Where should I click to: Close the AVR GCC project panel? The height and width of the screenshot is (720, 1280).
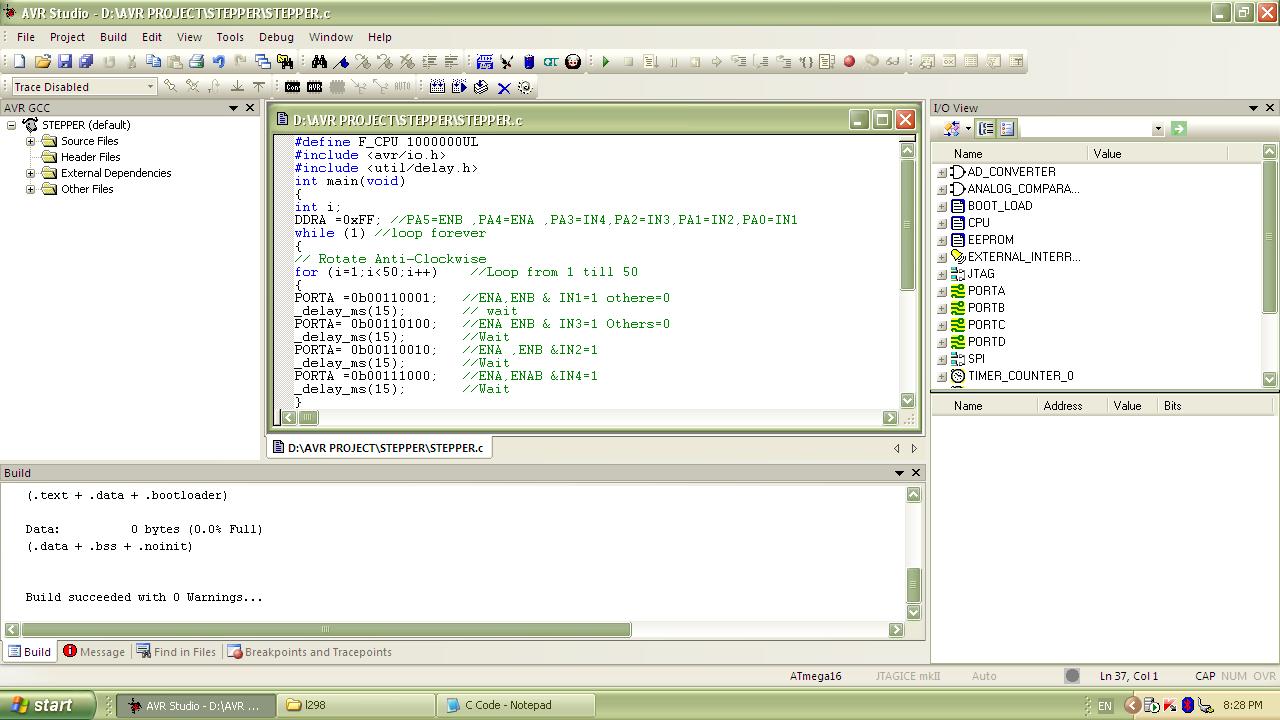click(x=250, y=108)
